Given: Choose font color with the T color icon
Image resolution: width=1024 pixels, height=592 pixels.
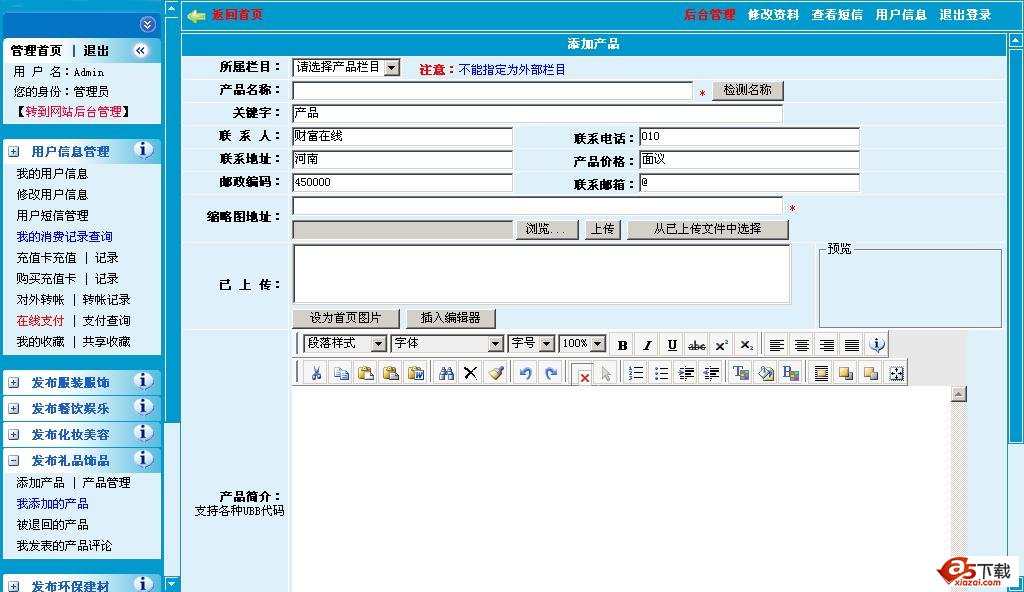Looking at the screenshot, I should click(x=741, y=373).
